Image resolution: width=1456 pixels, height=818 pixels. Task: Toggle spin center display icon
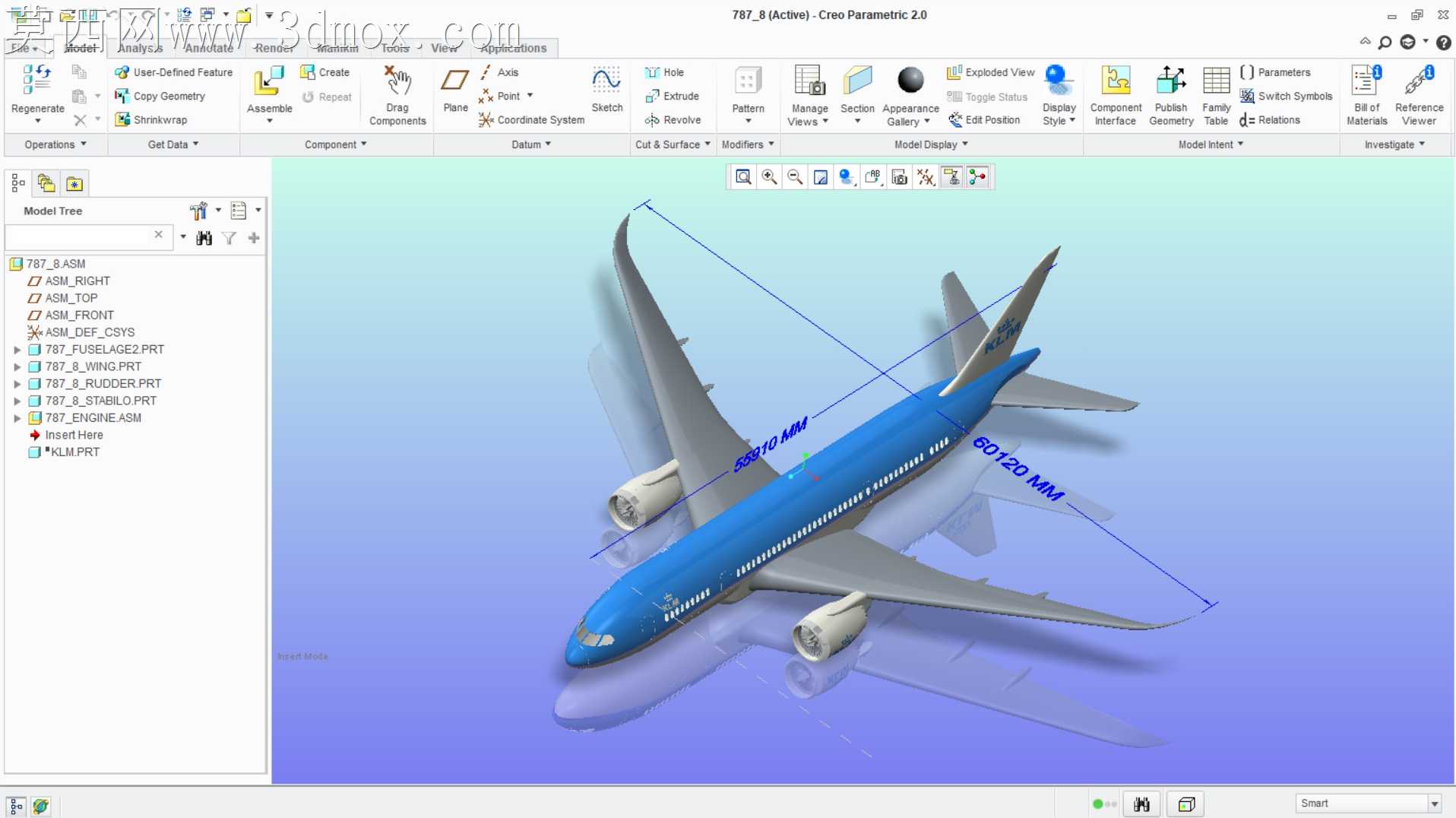(x=977, y=177)
